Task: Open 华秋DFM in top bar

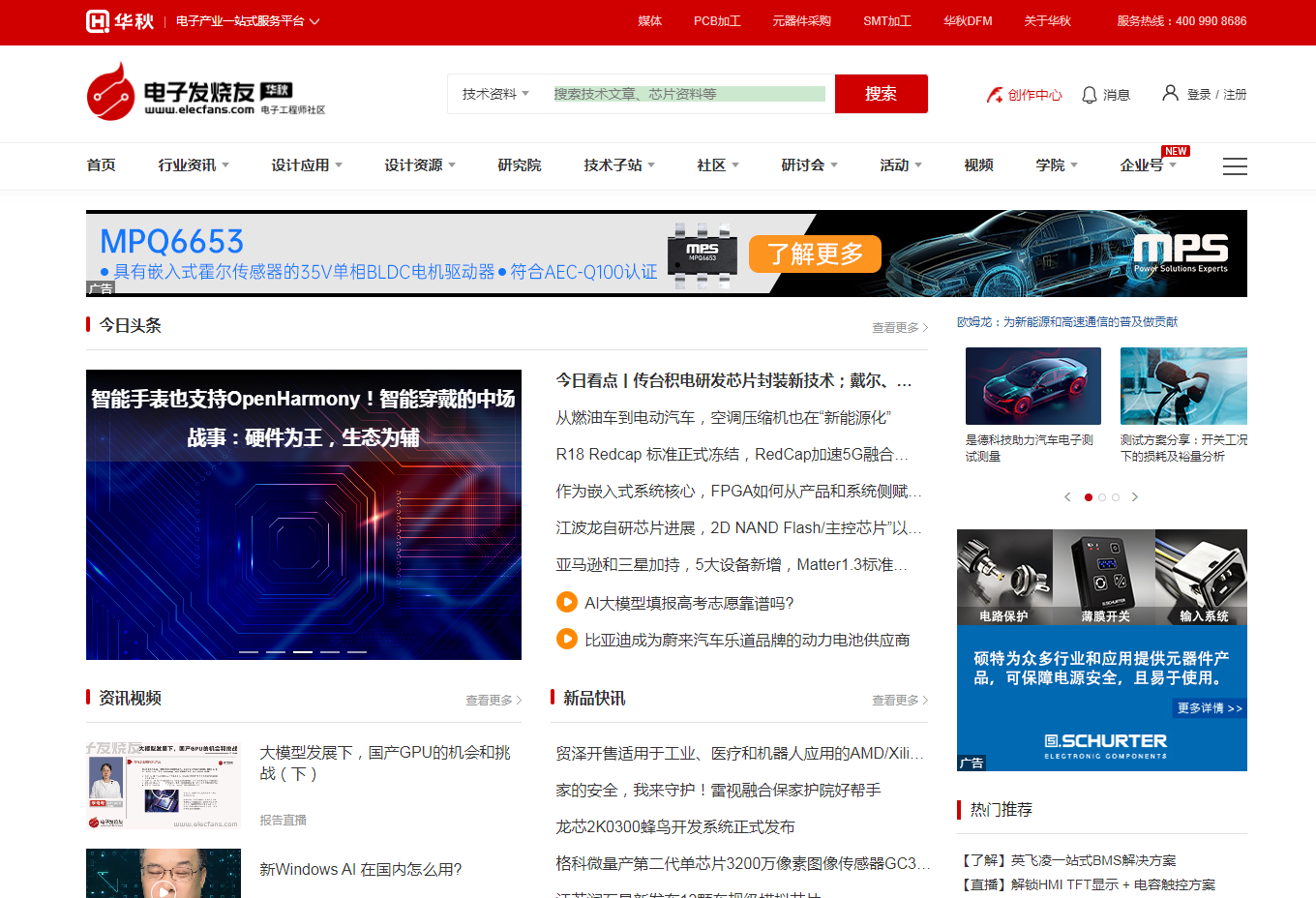Action: coord(968,21)
